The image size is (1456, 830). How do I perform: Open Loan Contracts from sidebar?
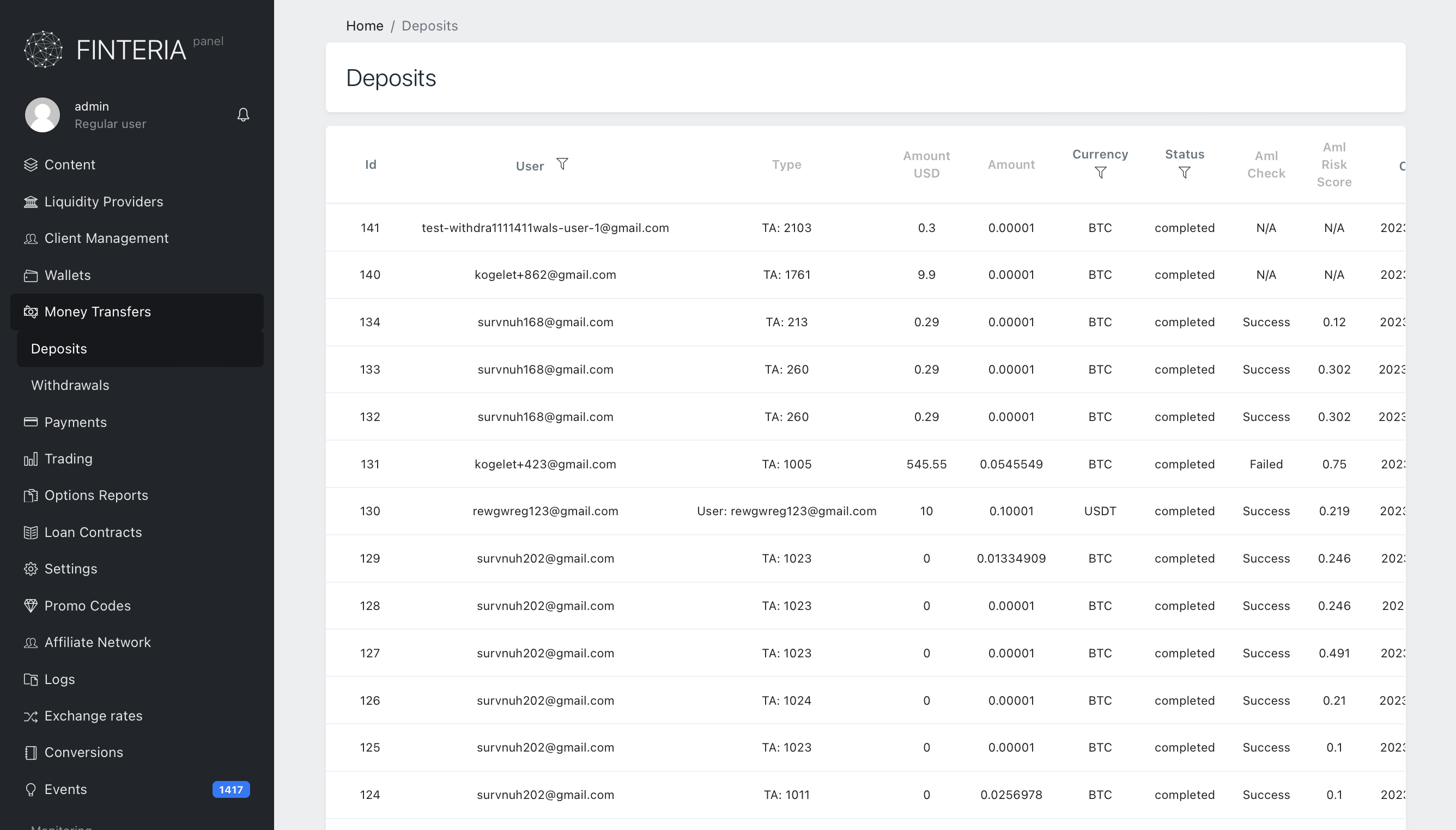tap(93, 532)
